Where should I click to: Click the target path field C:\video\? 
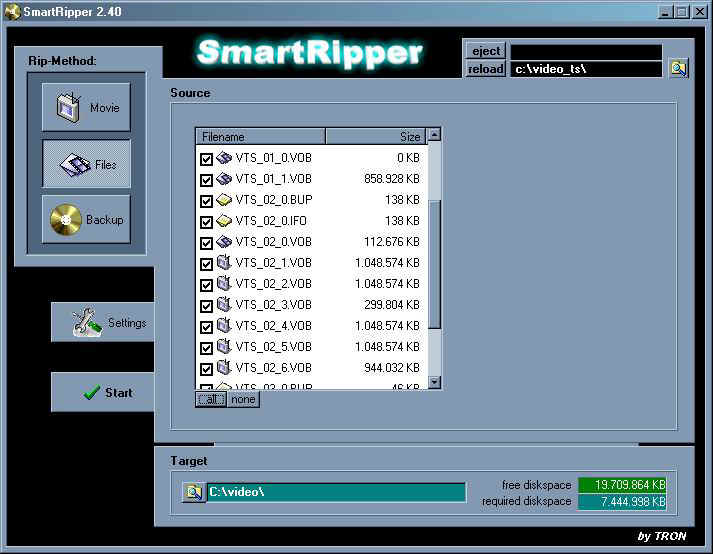tap(336, 492)
